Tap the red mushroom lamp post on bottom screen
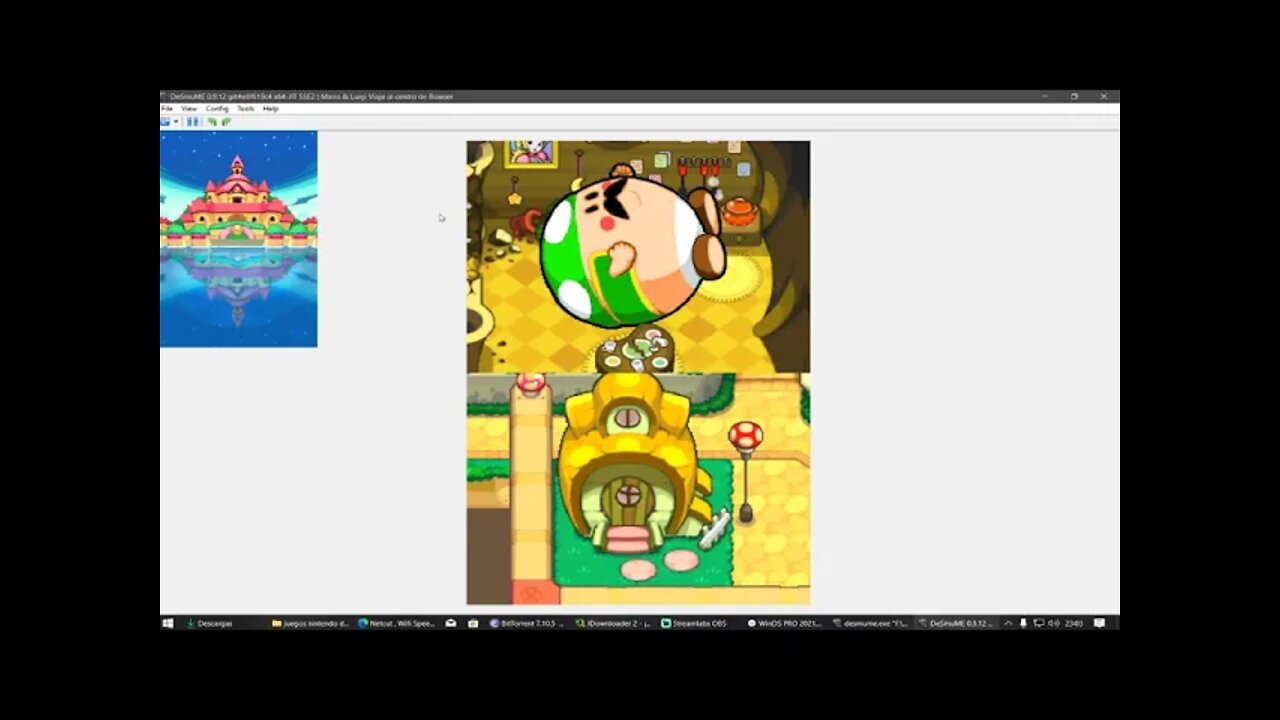Viewport: 1280px width, 720px height. coord(745,470)
